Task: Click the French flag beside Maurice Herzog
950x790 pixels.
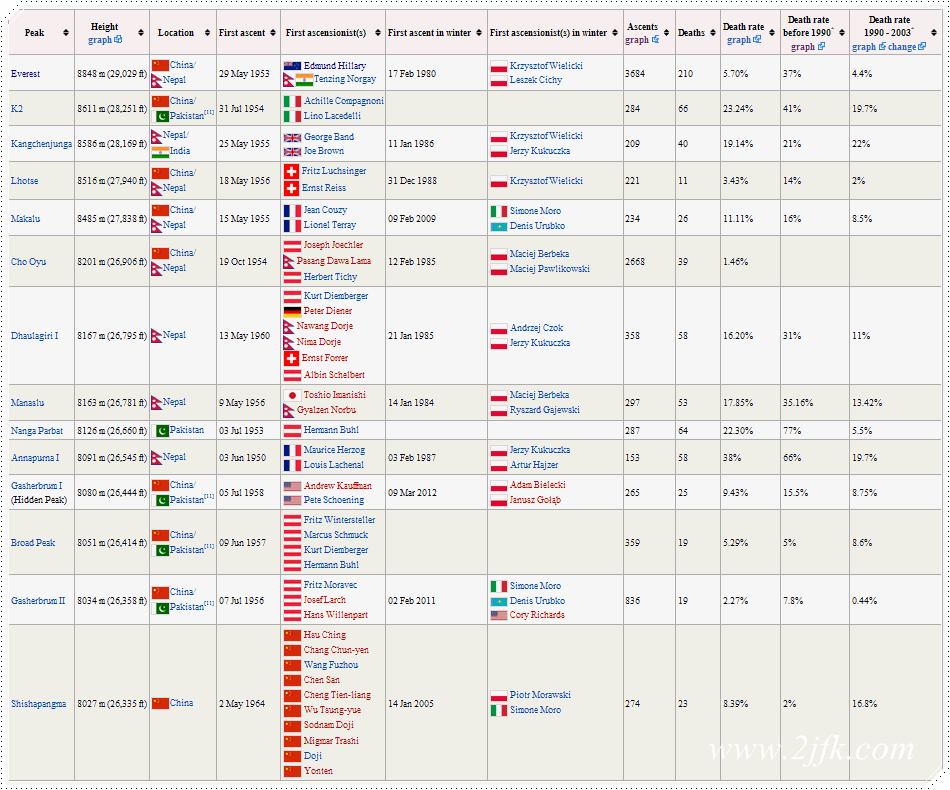Action: point(292,450)
